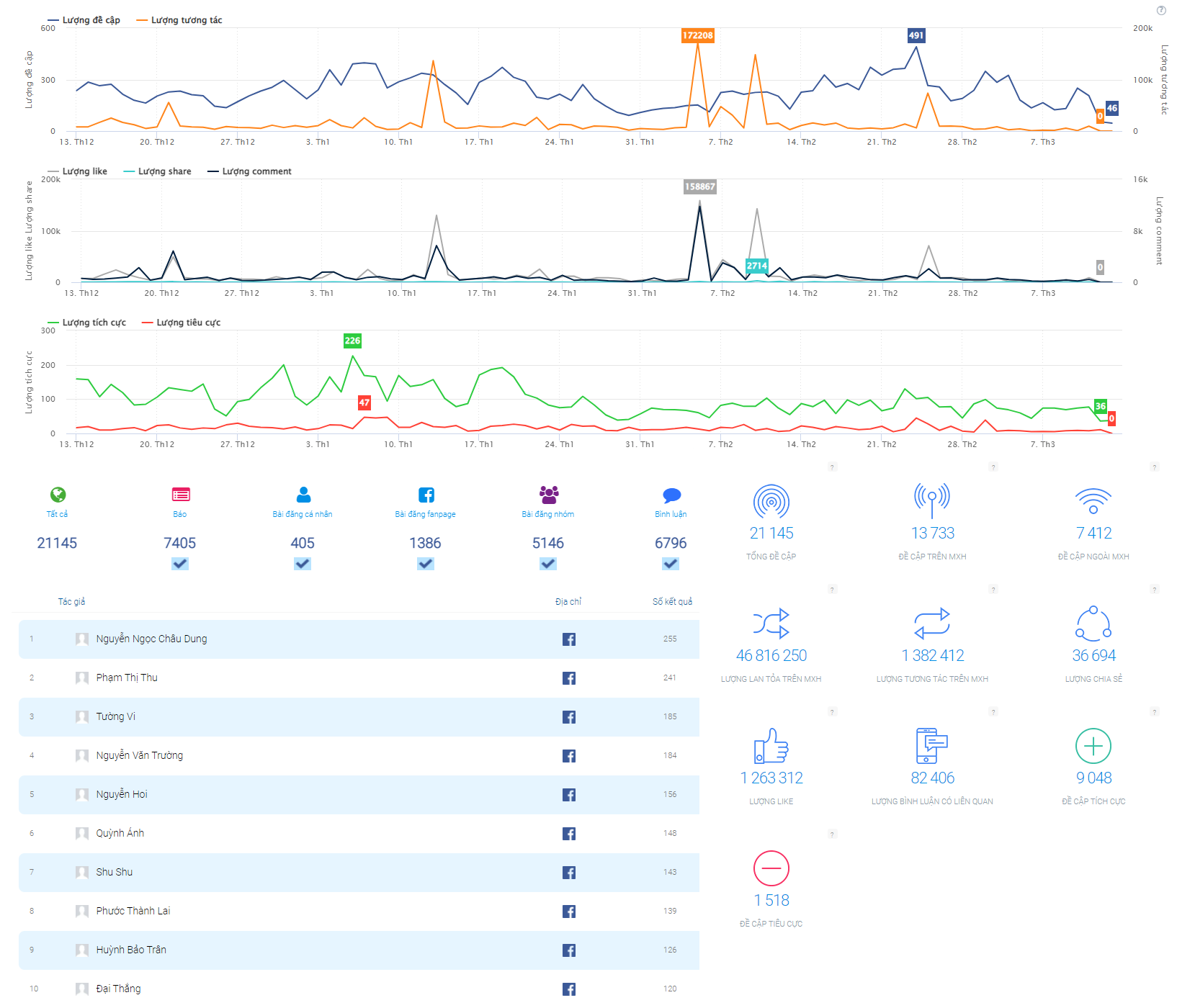
Task: Open Facebook link for Nguyễn Ngọc Châu Dung
Action: coord(569,639)
